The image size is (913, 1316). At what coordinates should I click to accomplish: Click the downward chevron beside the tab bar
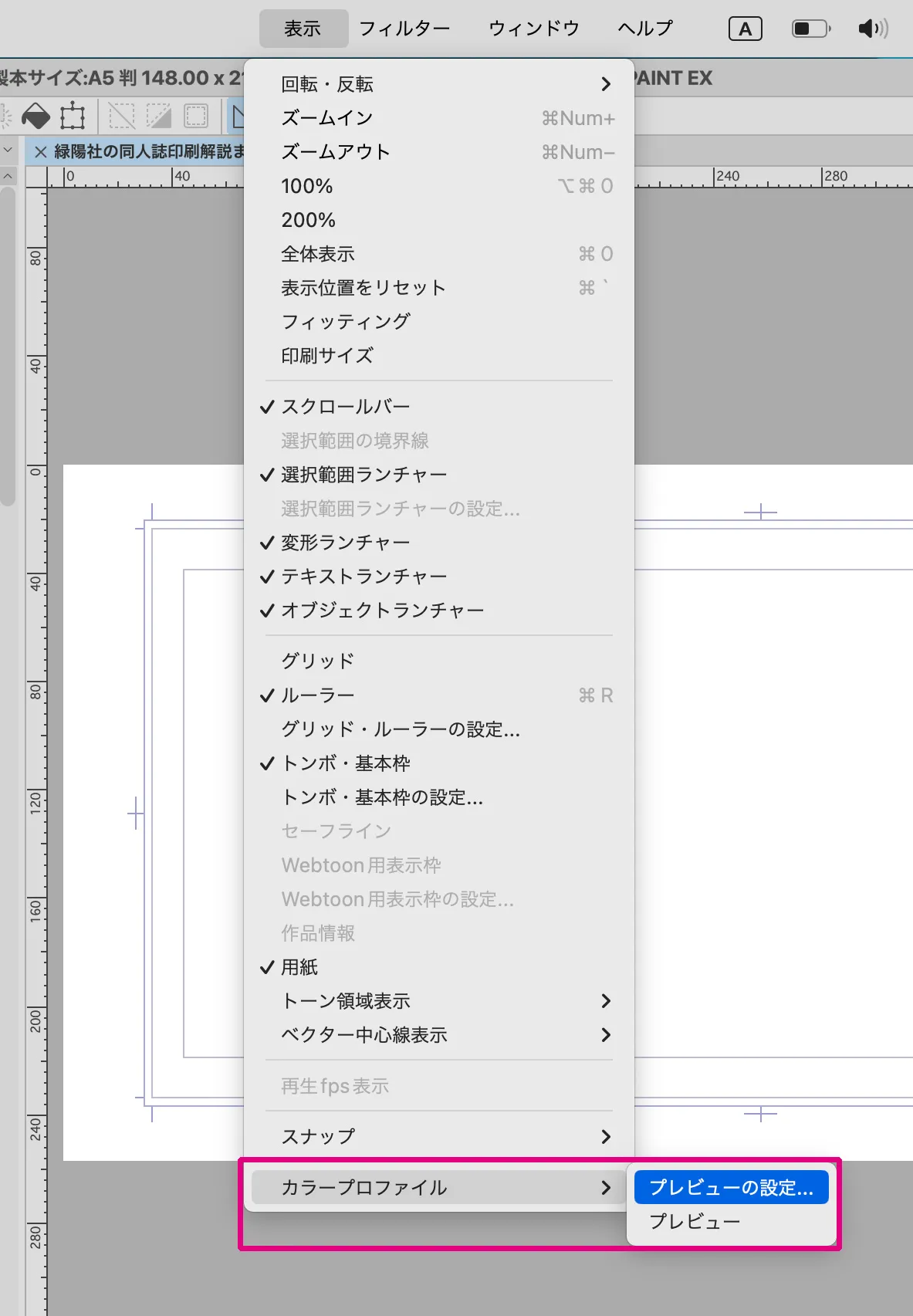point(8,150)
